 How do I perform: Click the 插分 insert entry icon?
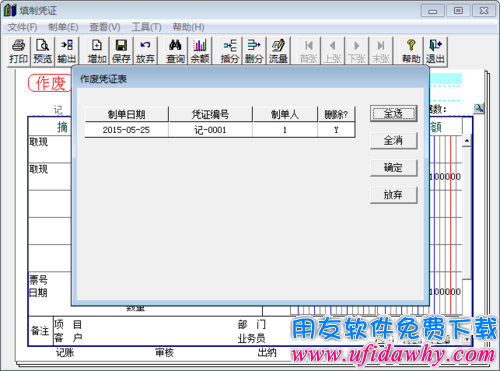tap(230, 51)
